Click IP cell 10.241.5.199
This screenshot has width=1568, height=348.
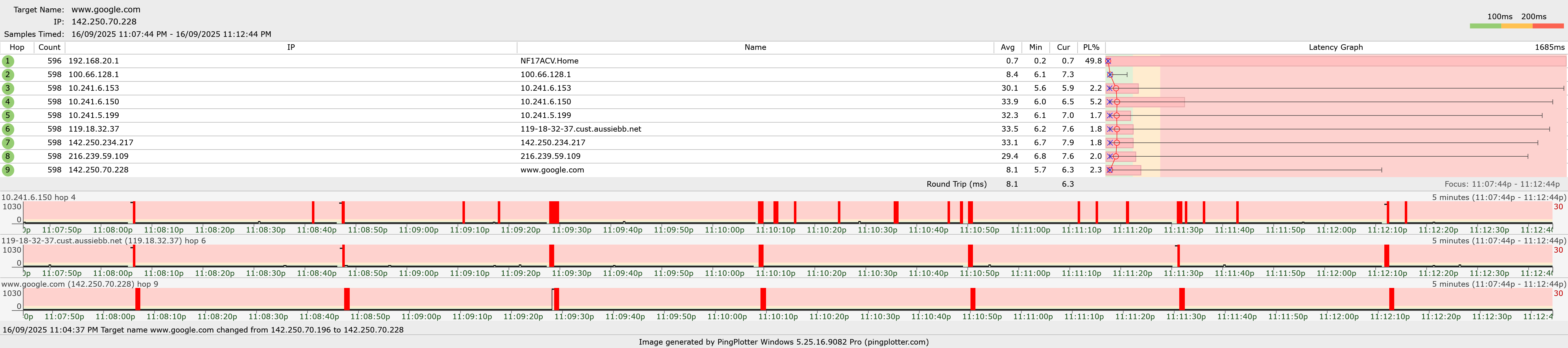click(x=94, y=115)
